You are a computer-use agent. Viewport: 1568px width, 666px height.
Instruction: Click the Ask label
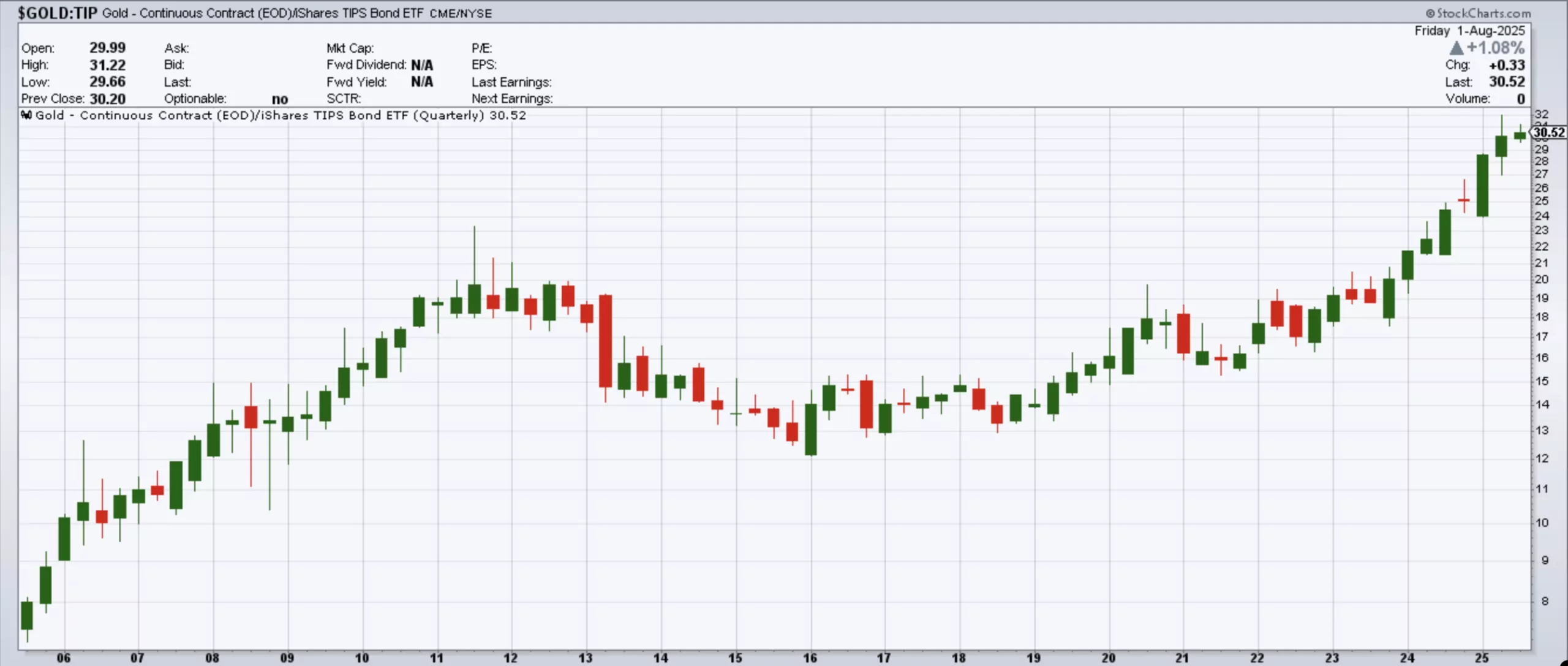tap(176, 48)
